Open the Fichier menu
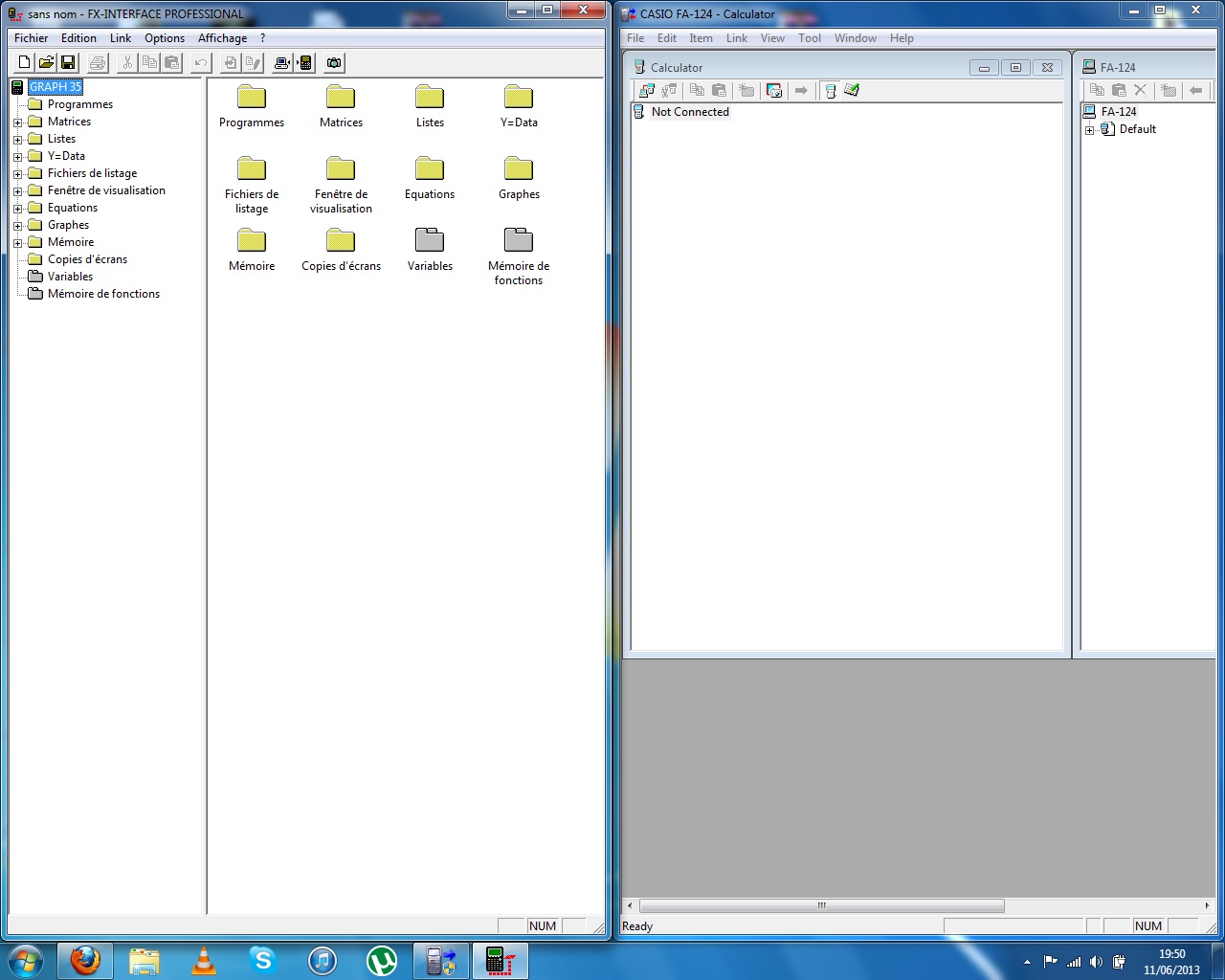The image size is (1225, 980). [31, 38]
